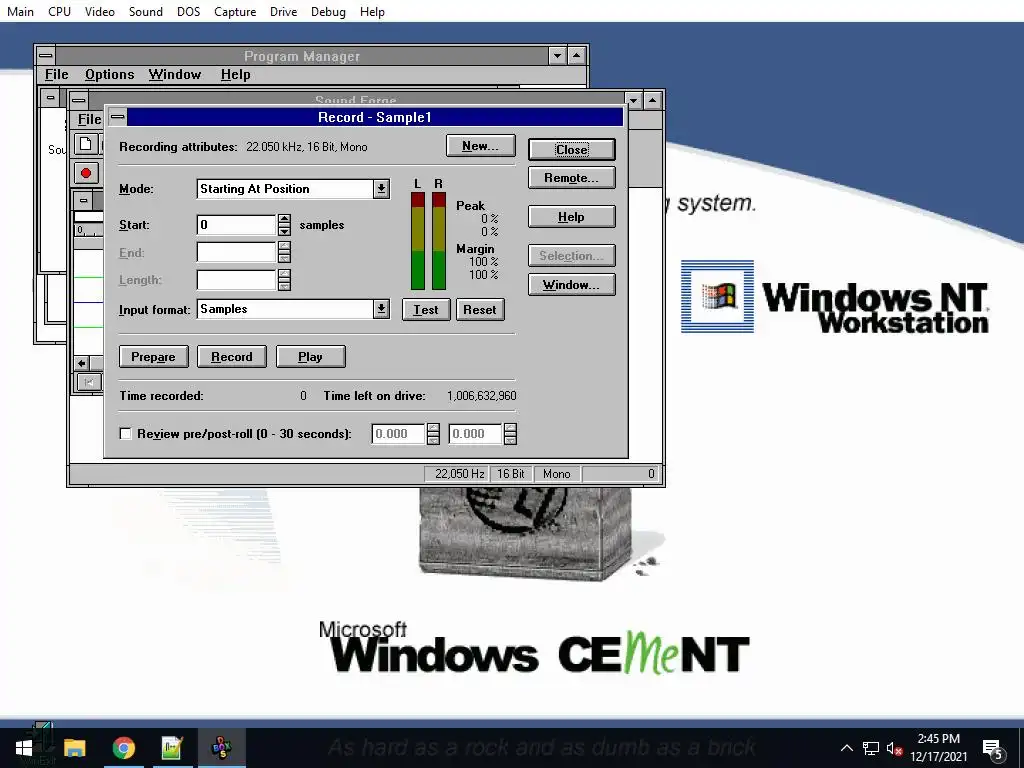Open the Input format dropdown showing Samples

point(381,309)
